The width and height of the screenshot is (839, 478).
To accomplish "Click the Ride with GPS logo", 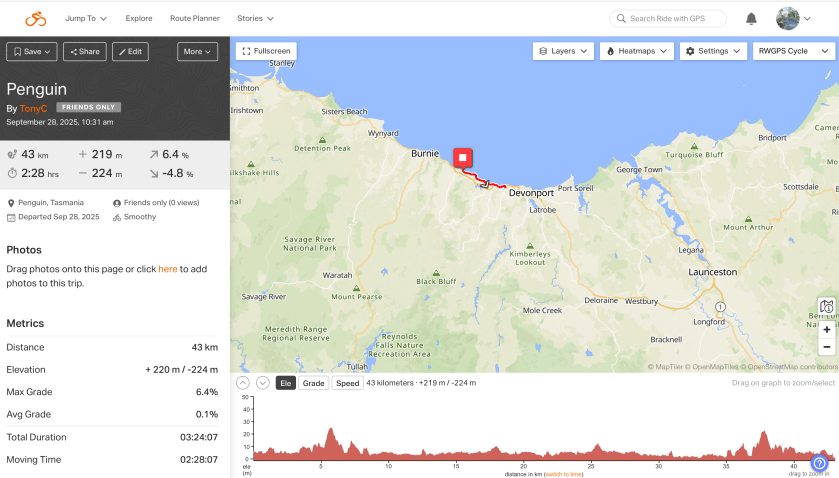I will click(35, 18).
